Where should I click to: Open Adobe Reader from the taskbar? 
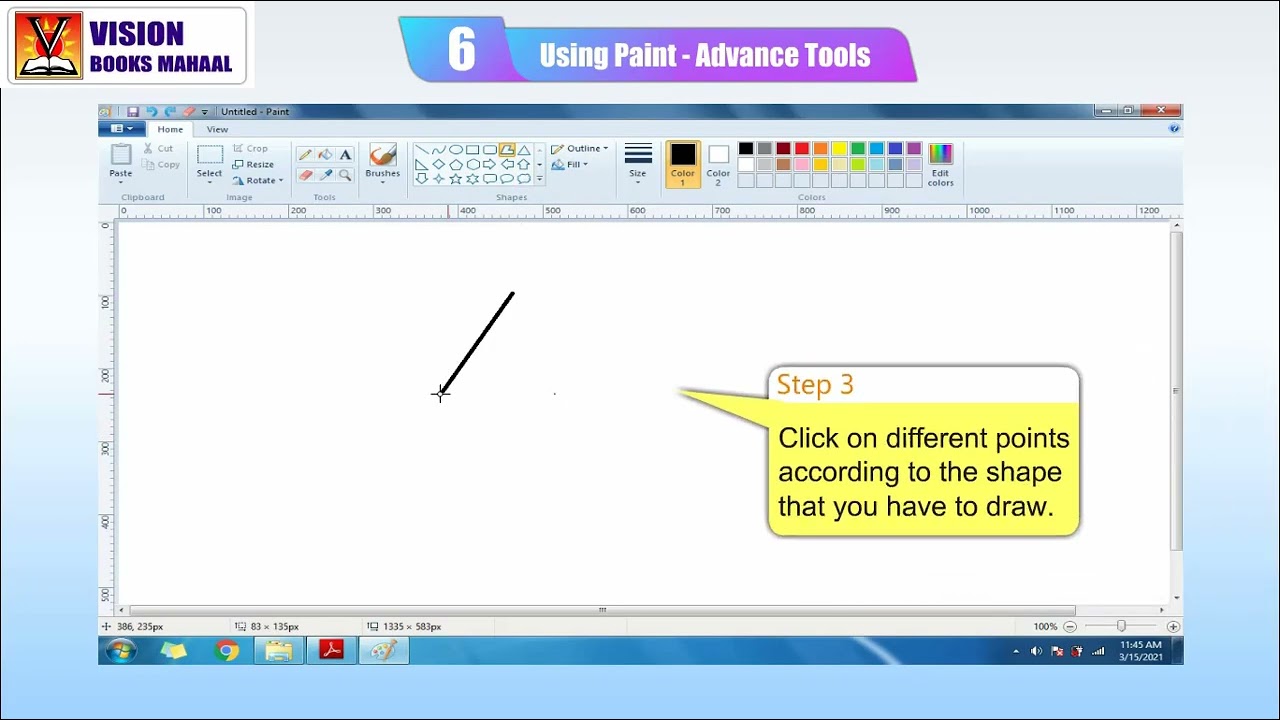(331, 651)
